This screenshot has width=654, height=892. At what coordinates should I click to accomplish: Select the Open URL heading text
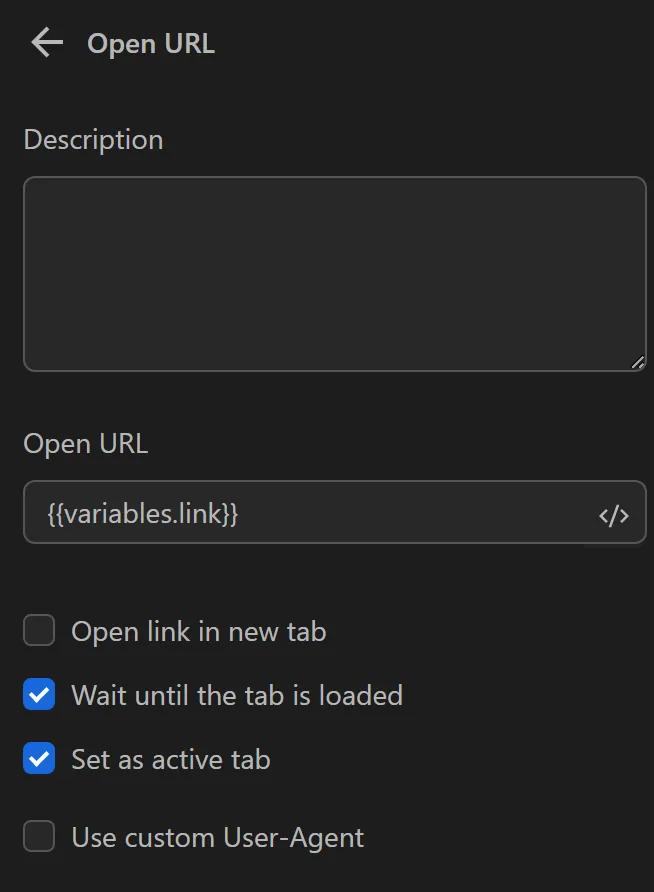coord(151,43)
